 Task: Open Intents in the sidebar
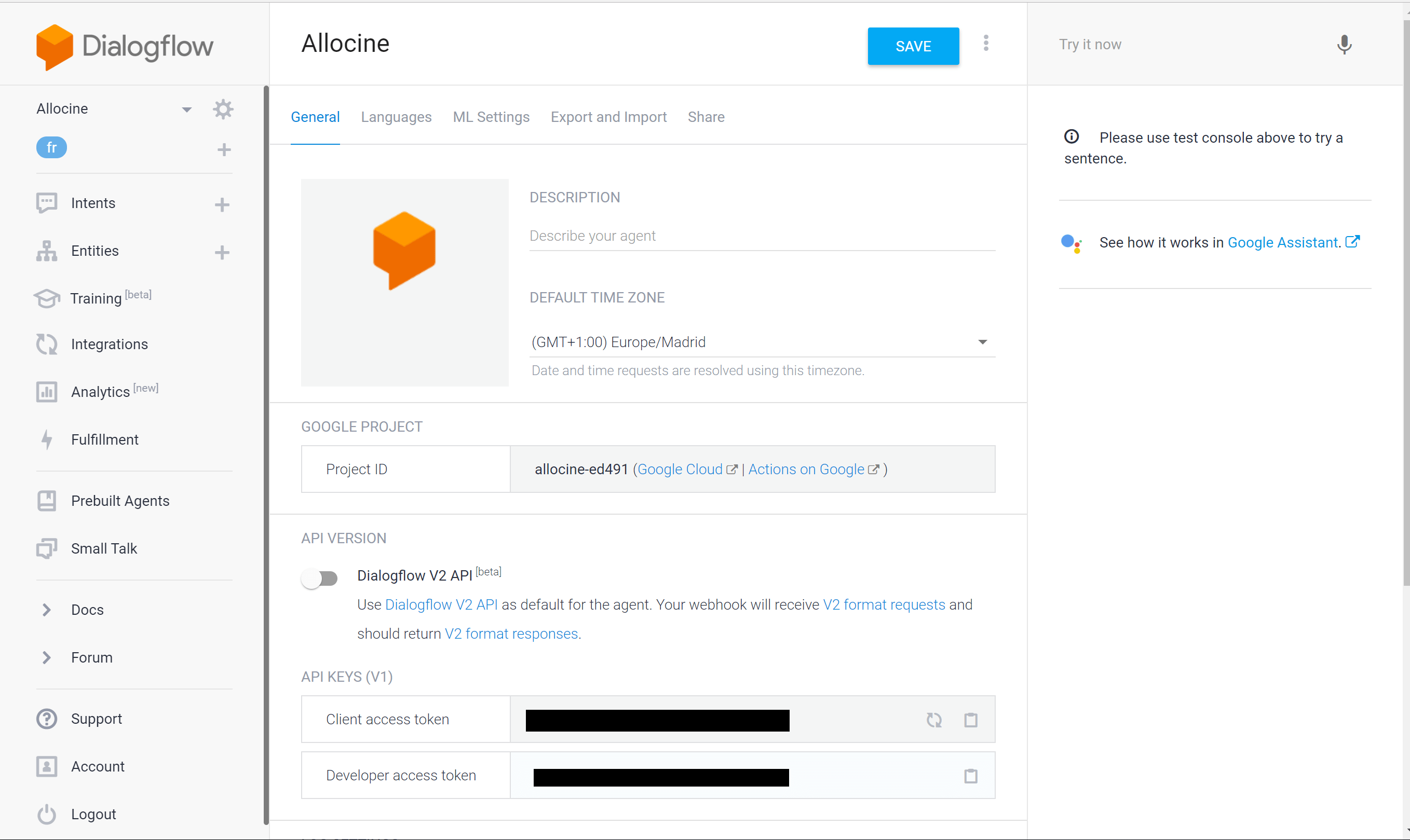[x=93, y=203]
